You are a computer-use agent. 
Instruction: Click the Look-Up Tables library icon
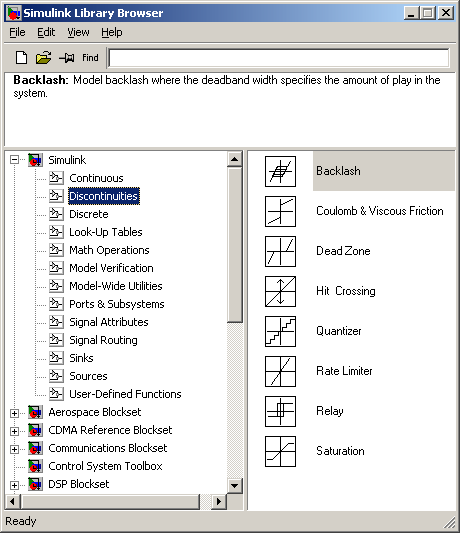point(56,232)
